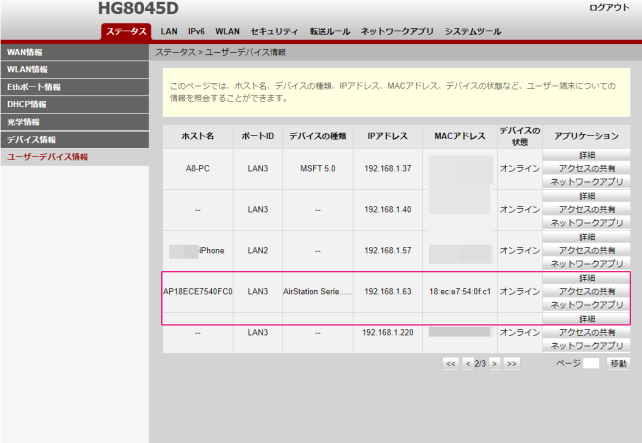The width and height of the screenshot is (642, 443).
Task: Click ネットワークアプリ button for A8-PC row
Action: [x=586, y=182]
